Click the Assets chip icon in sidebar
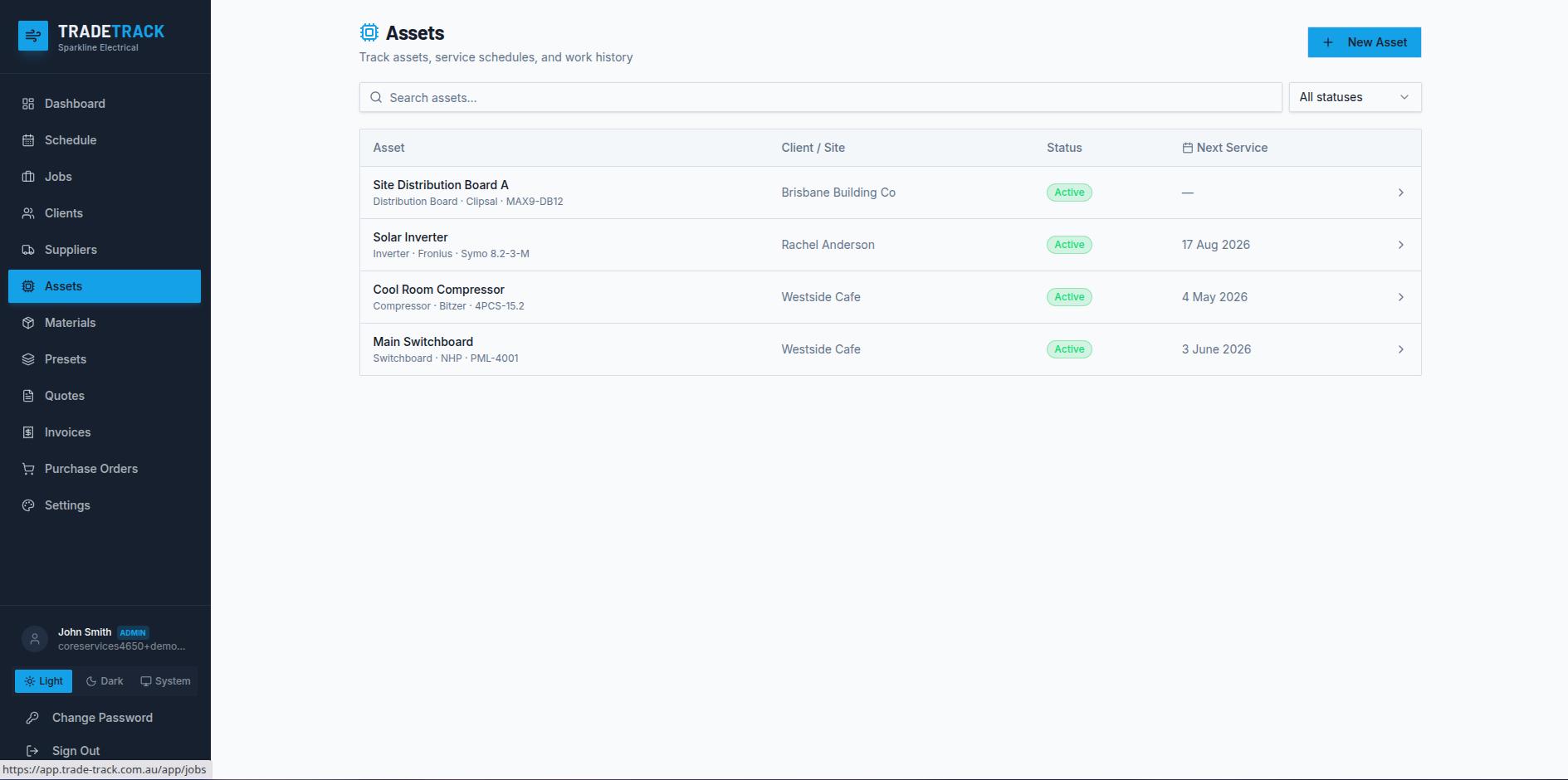The width and height of the screenshot is (1568, 780). (x=28, y=286)
